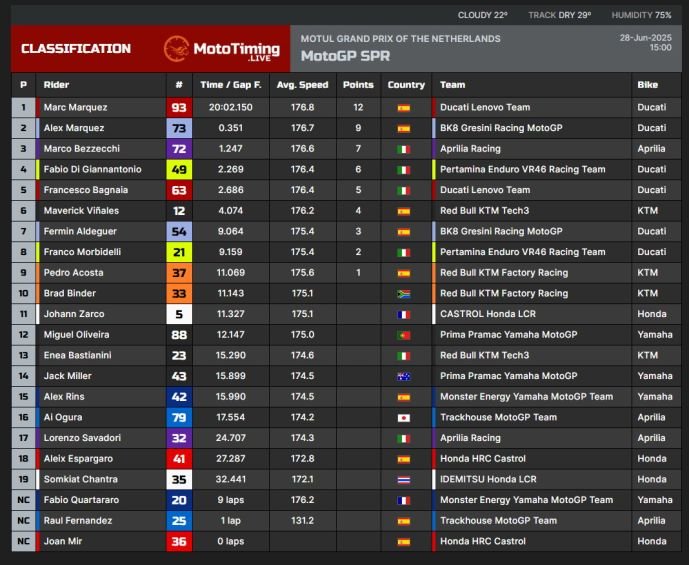Screen dimensions: 689x565
Task: Click rider name Fermin Aldeguer
Action: [80, 232]
